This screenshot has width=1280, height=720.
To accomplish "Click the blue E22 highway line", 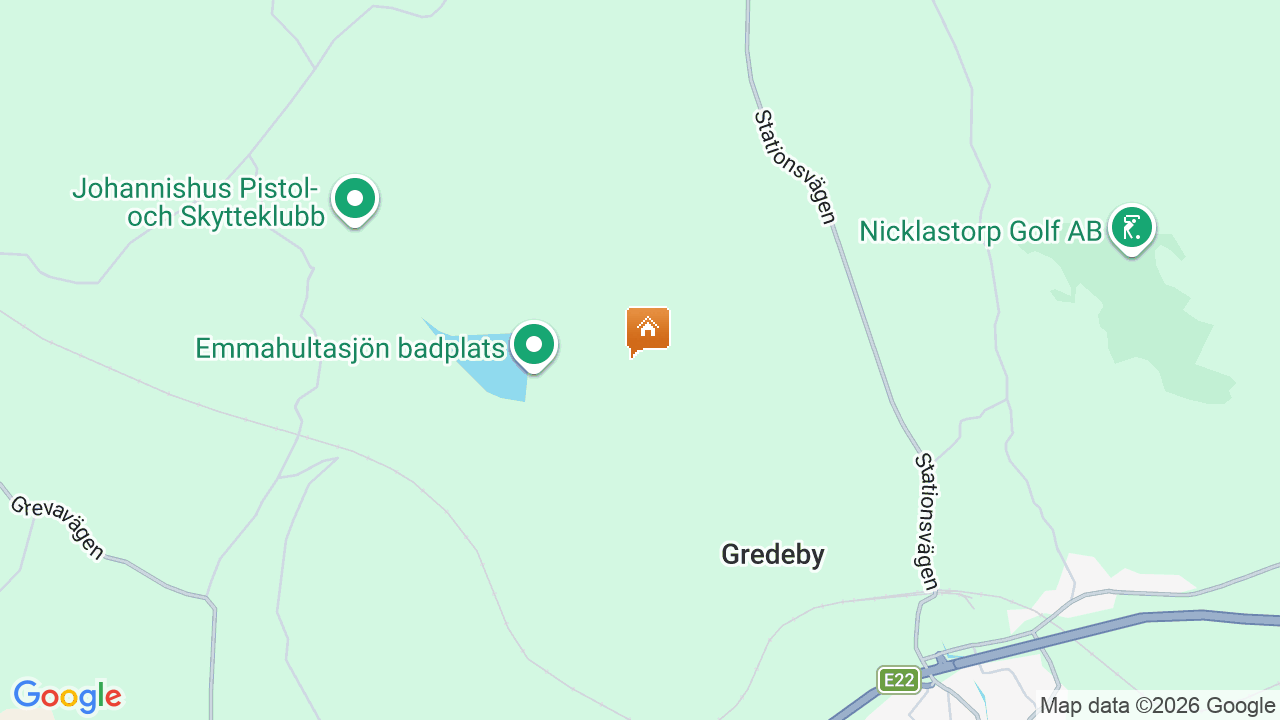I will 1100,624.
